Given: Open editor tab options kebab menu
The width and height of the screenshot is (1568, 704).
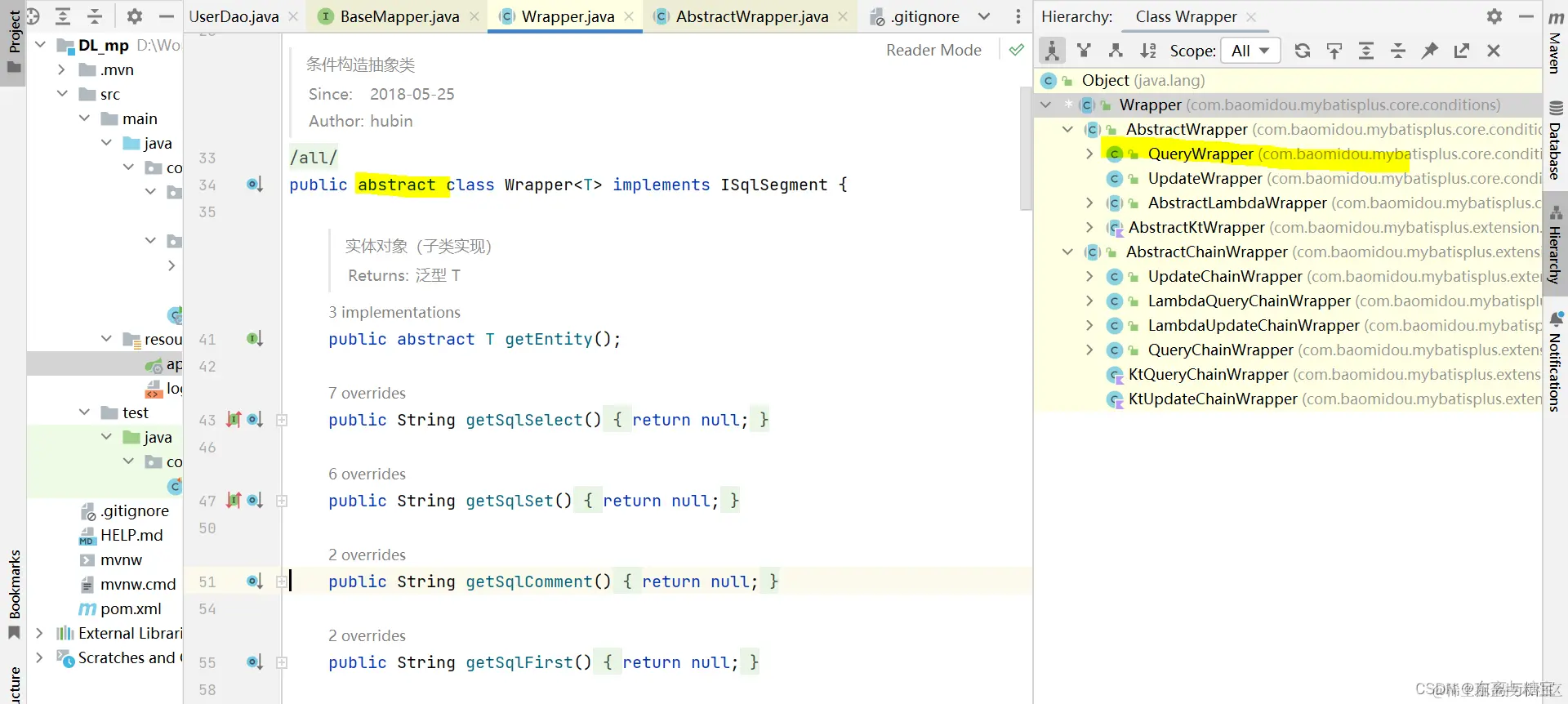Looking at the screenshot, I should tap(1018, 16).
